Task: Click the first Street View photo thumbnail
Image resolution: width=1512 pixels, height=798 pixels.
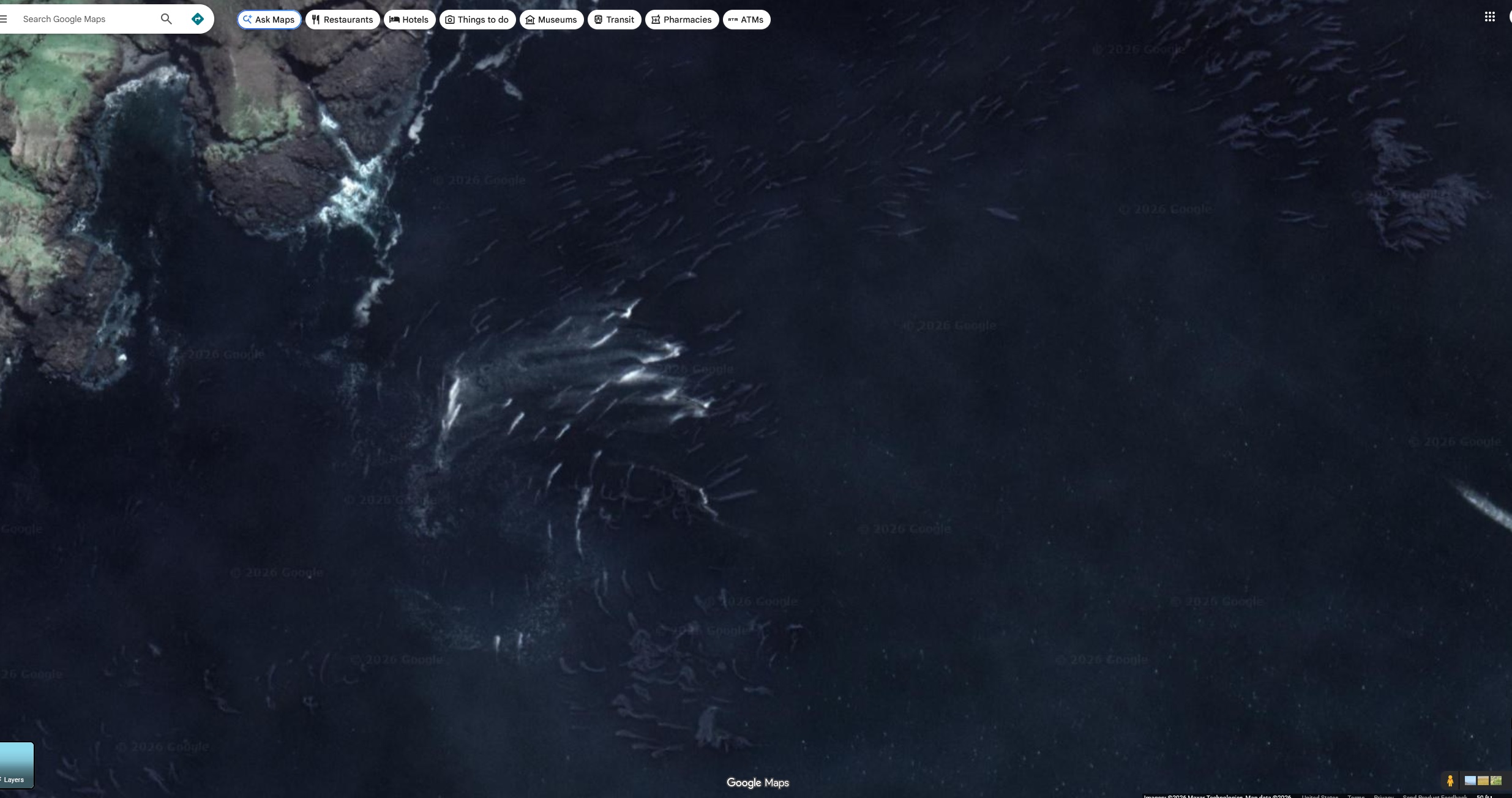Action: 1470,780
